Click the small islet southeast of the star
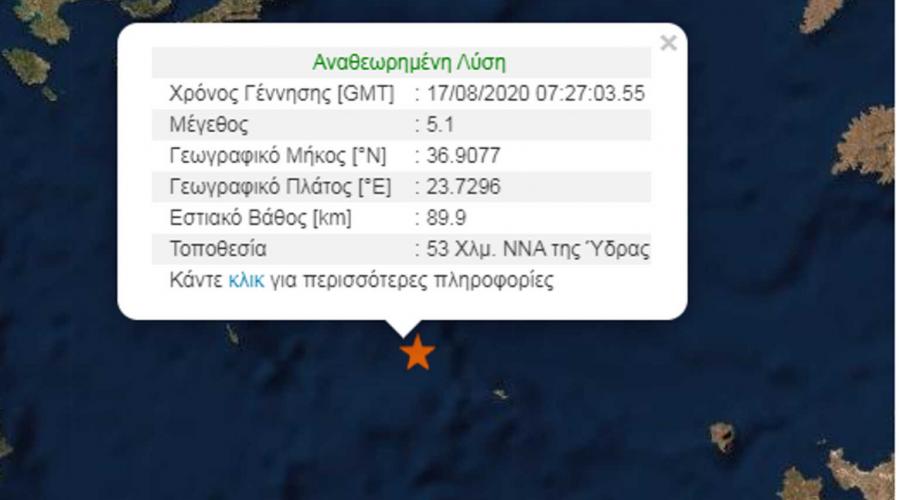 click(x=500, y=394)
